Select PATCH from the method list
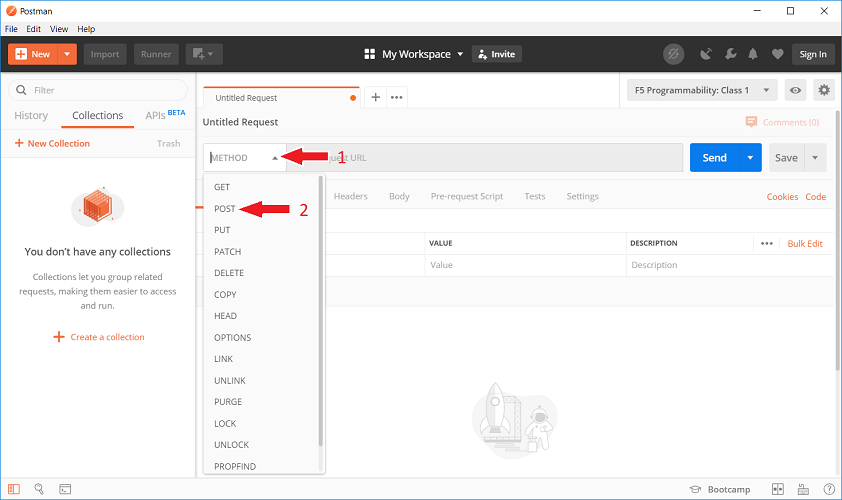This screenshot has height=500, width=842. (x=262, y=251)
